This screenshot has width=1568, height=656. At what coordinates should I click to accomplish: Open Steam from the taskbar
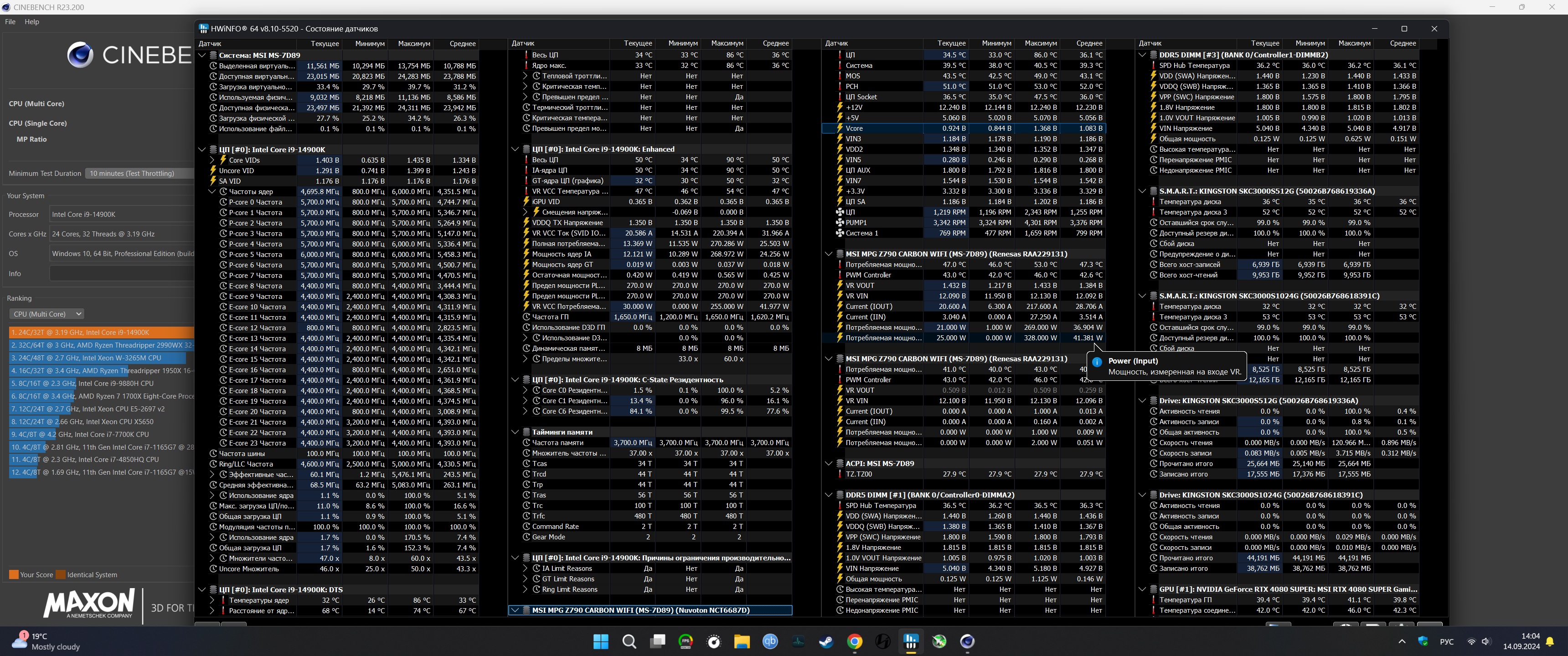pyautogui.click(x=826, y=641)
